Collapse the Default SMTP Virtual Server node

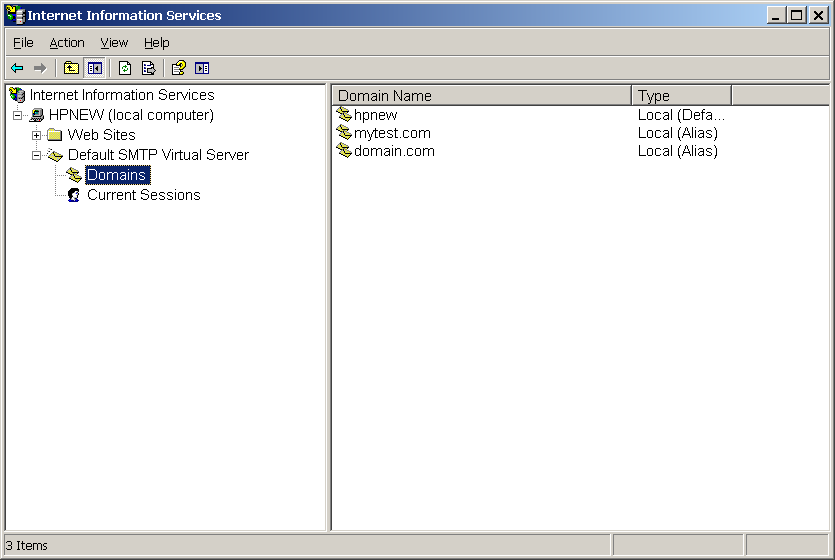36,155
